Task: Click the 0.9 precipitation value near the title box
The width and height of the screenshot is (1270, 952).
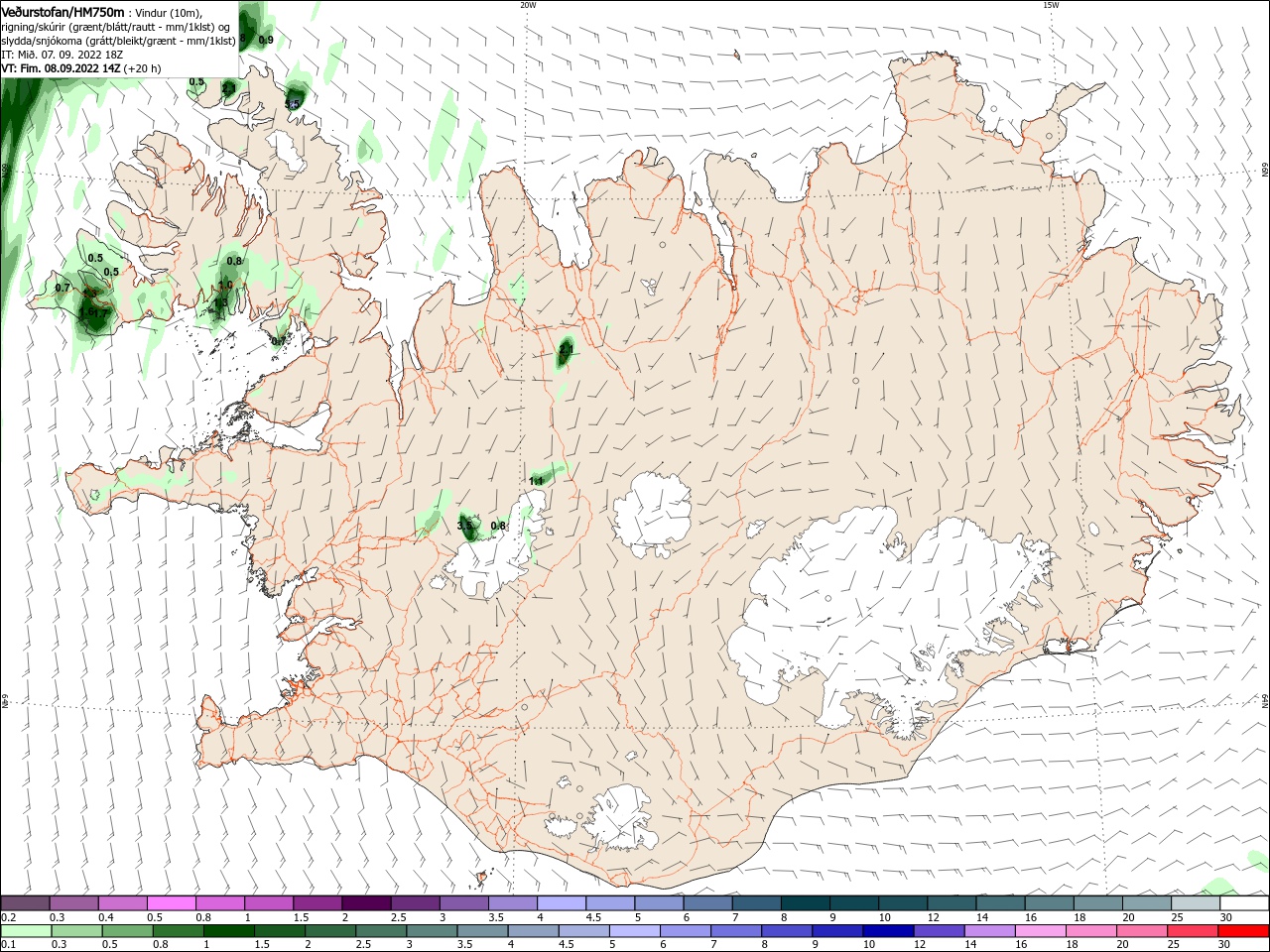Action: (x=266, y=40)
